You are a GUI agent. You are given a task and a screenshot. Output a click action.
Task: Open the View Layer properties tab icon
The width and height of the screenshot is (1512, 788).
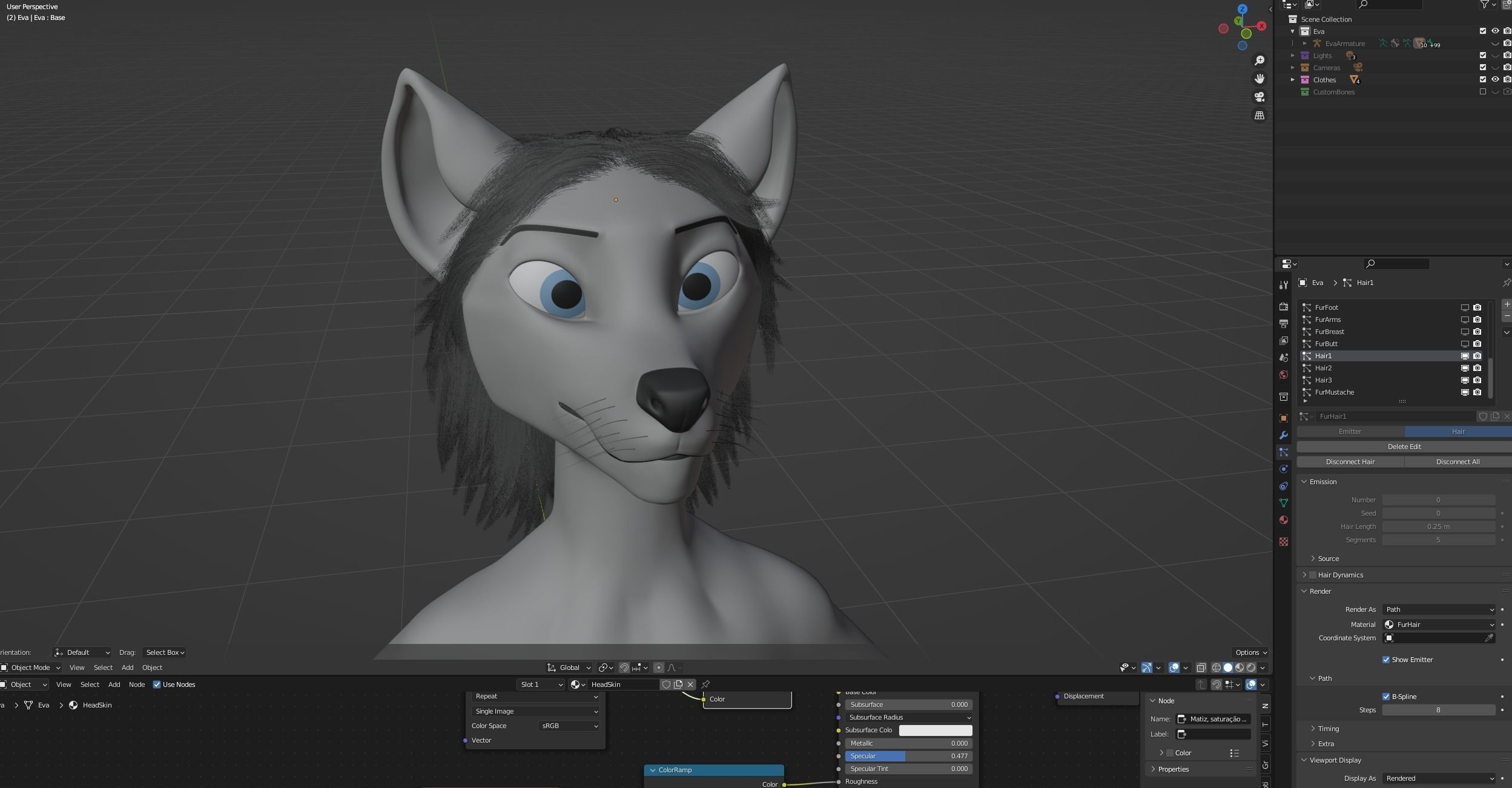[x=1283, y=341]
